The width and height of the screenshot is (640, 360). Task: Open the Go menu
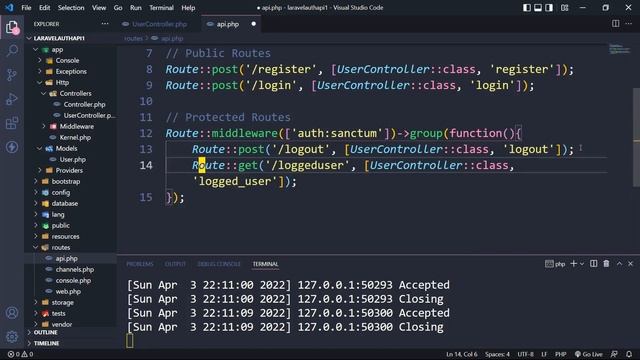tap(118, 8)
